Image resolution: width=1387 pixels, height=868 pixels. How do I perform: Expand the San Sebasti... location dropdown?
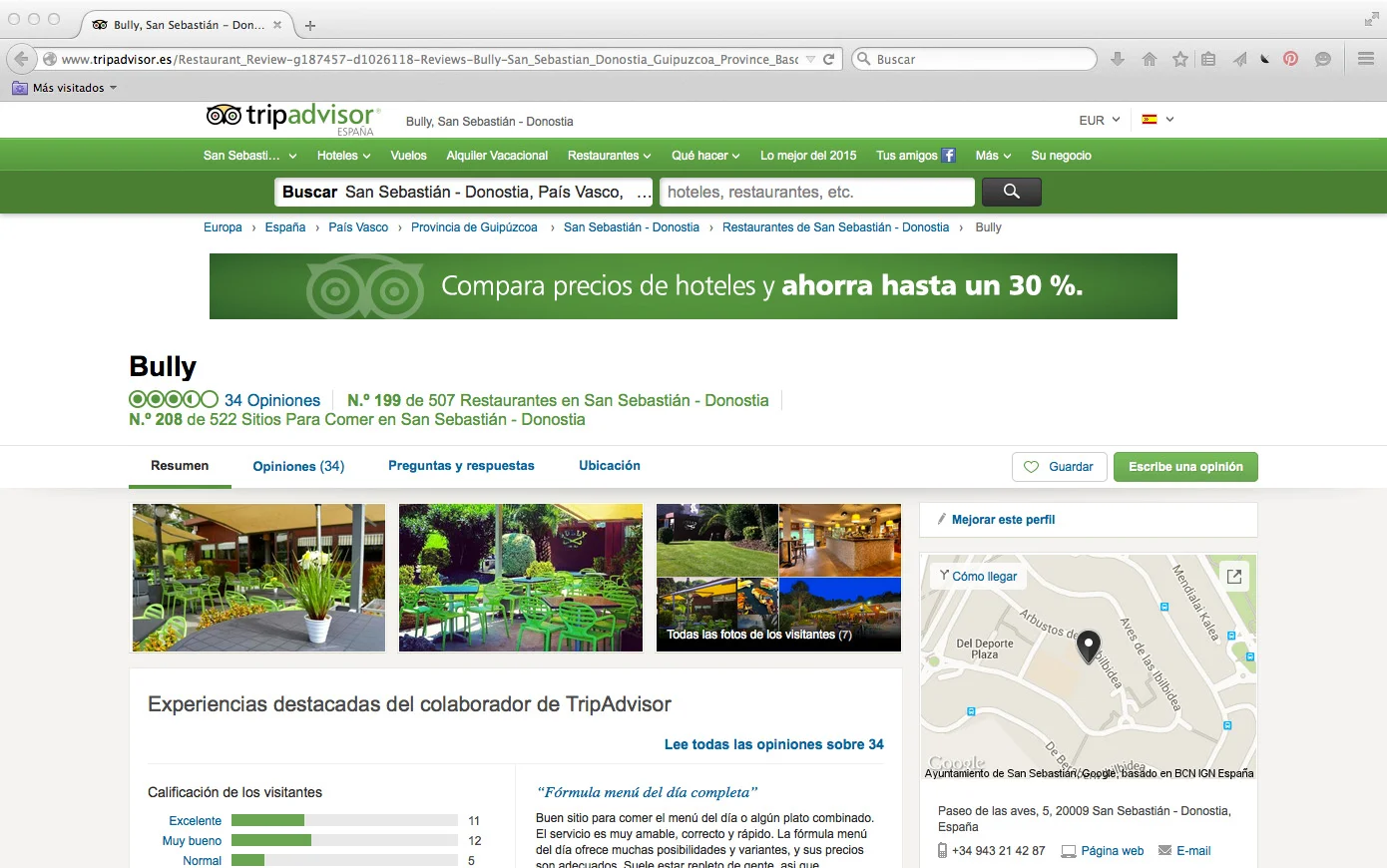coord(250,156)
